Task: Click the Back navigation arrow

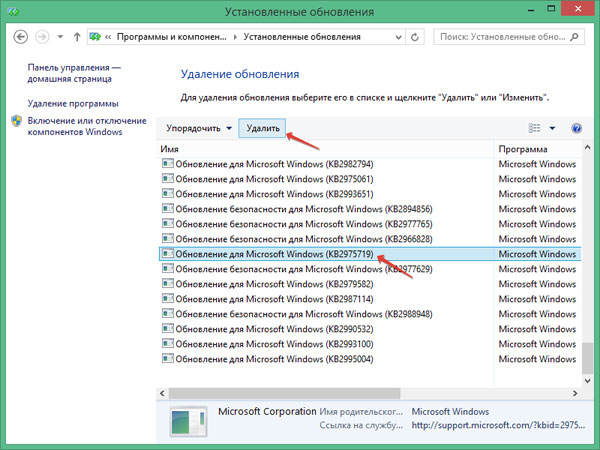Action: pos(20,37)
